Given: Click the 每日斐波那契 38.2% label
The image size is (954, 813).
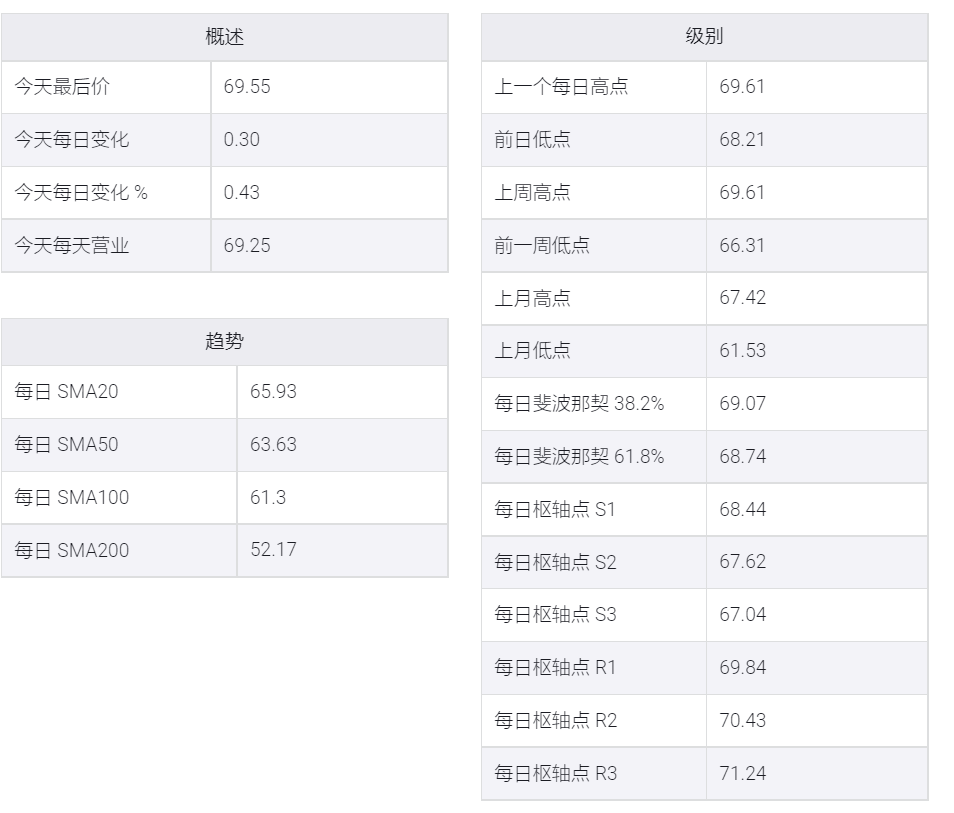Looking at the screenshot, I should 579,403.
